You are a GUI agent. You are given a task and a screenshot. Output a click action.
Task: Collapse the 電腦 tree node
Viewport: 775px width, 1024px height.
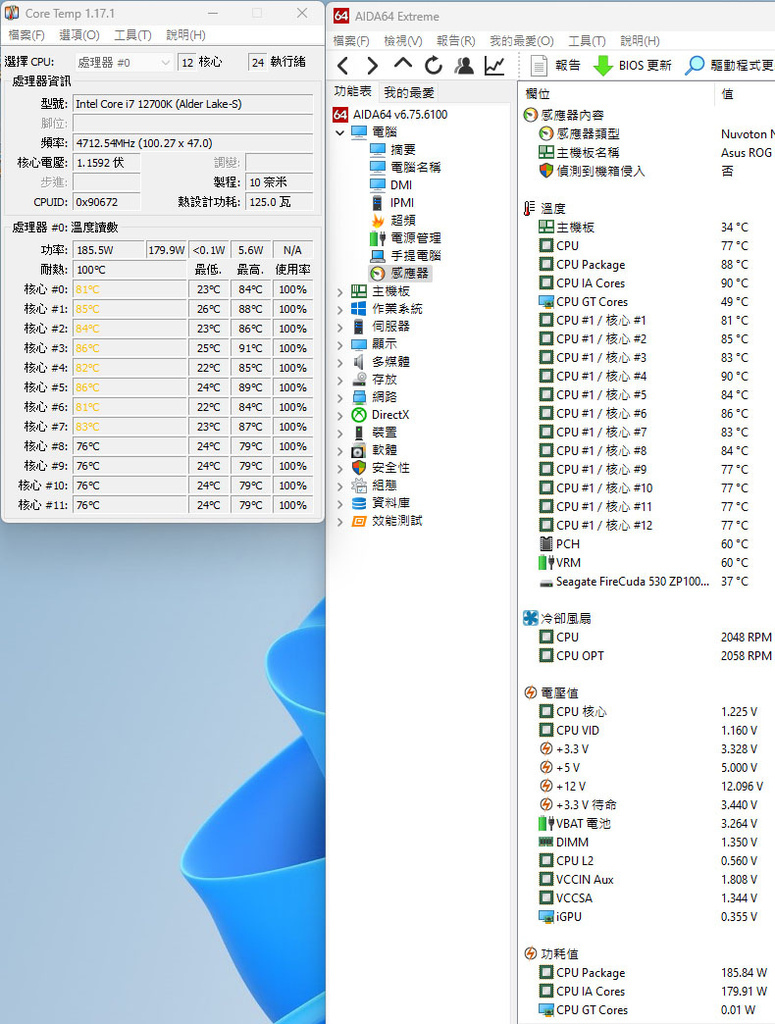click(340, 132)
